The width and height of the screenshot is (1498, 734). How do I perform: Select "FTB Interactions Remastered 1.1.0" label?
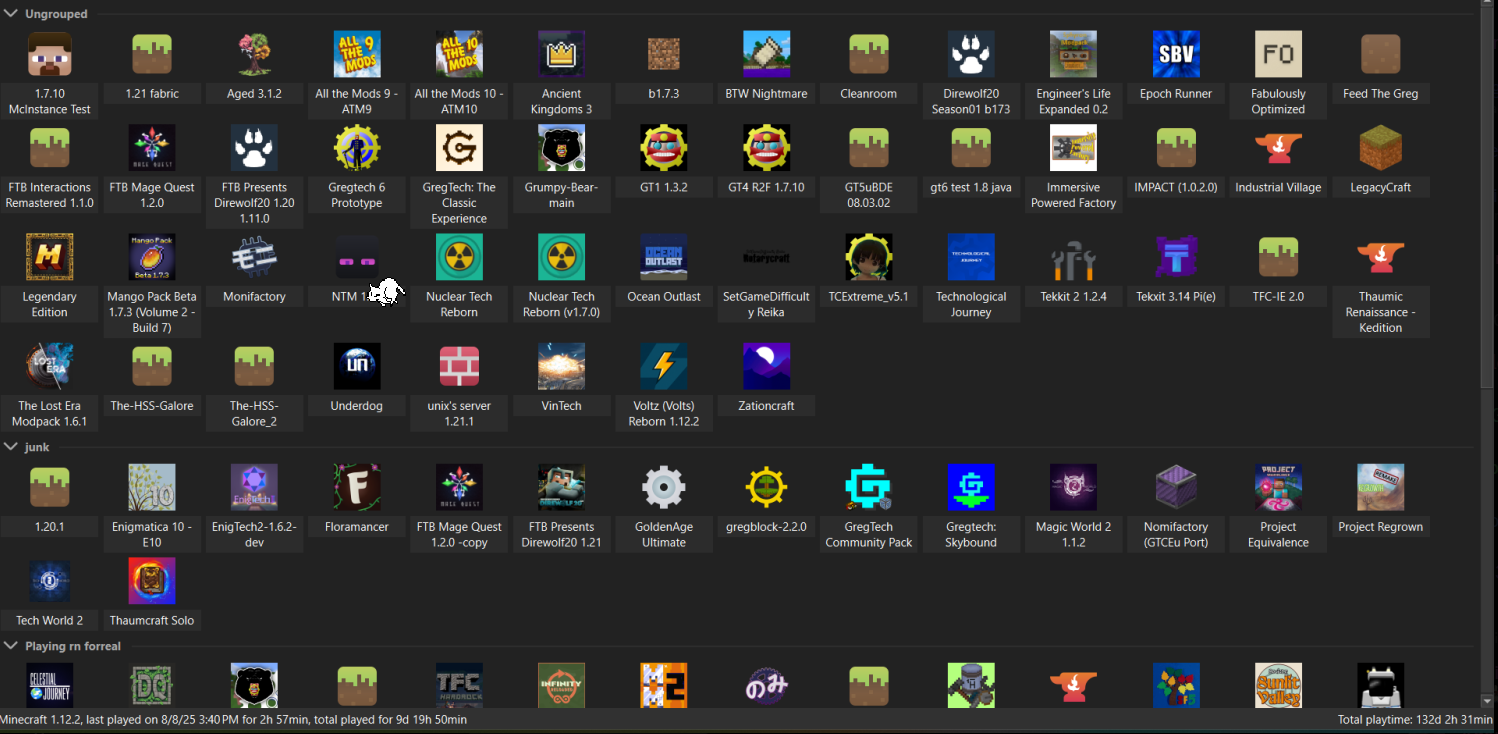[49, 195]
